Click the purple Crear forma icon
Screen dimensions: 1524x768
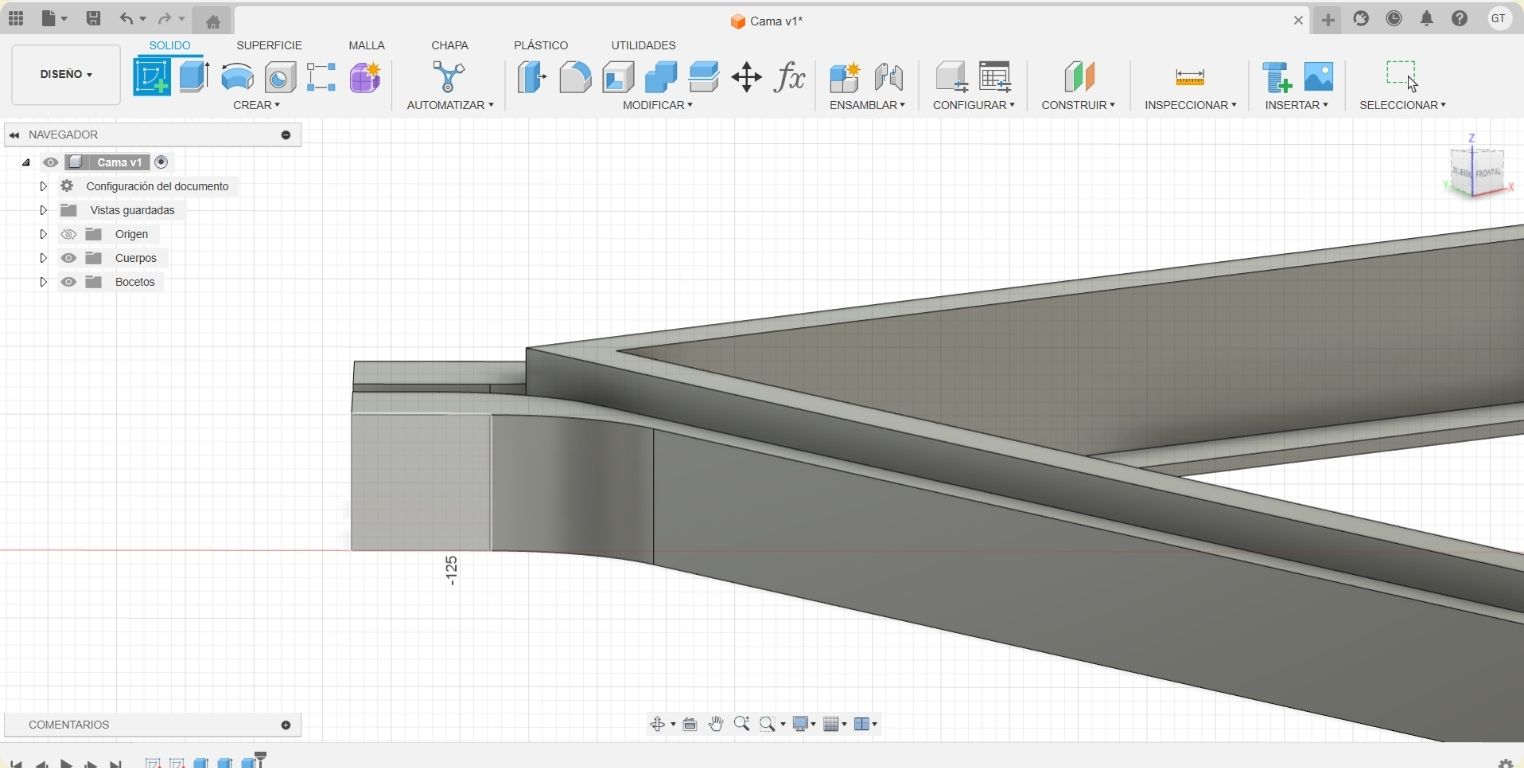click(365, 77)
